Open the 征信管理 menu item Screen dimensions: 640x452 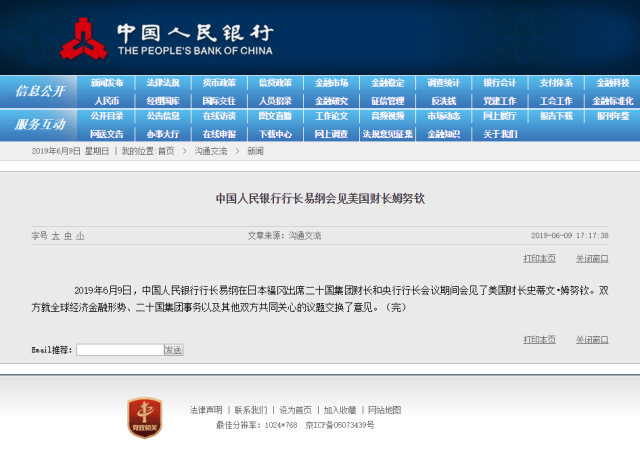click(387, 101)
